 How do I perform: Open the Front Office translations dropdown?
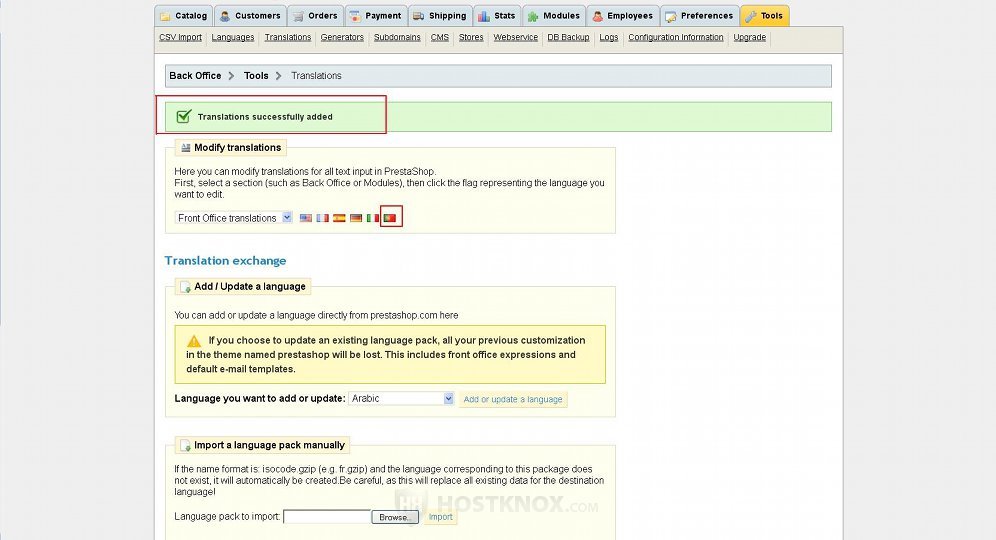[233, 218]
